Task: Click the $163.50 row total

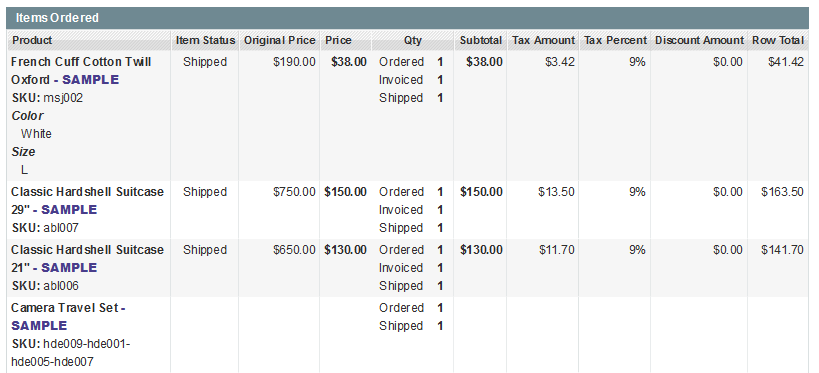Action: point(782,192)
